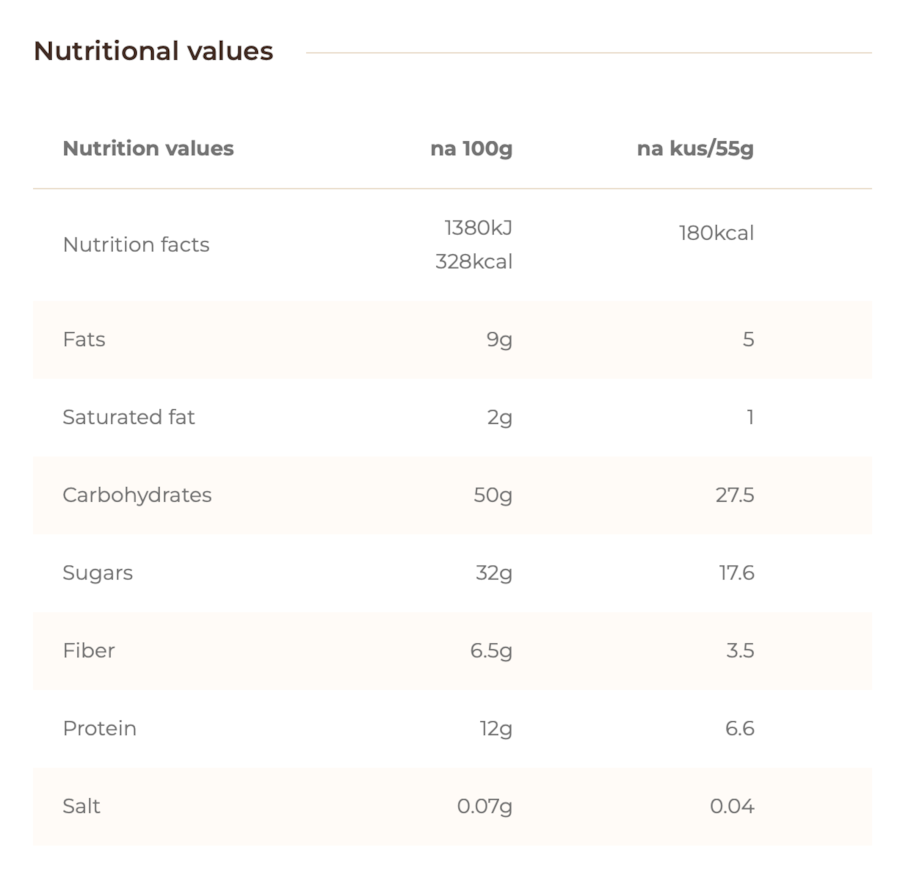Select the 17.6 sugars per piece value
The width and height of the screenshot is (900, 872).
point(736,573)
